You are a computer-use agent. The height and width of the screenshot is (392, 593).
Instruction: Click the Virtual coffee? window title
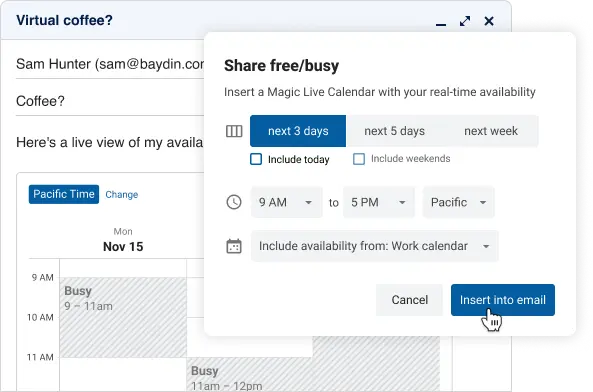64,20
